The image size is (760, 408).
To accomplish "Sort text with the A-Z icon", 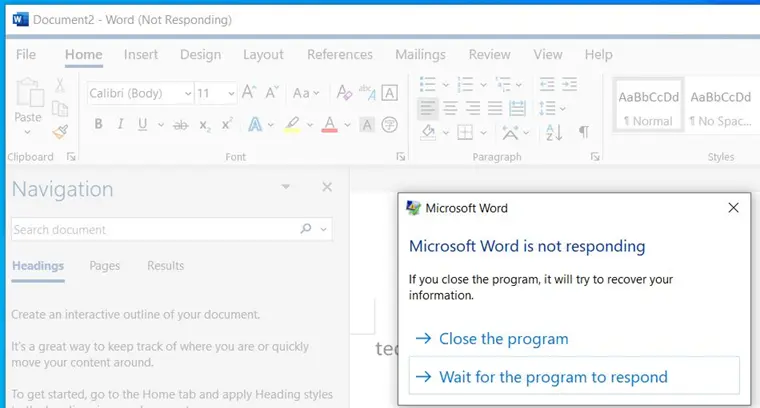I will [x=554, y=132].
